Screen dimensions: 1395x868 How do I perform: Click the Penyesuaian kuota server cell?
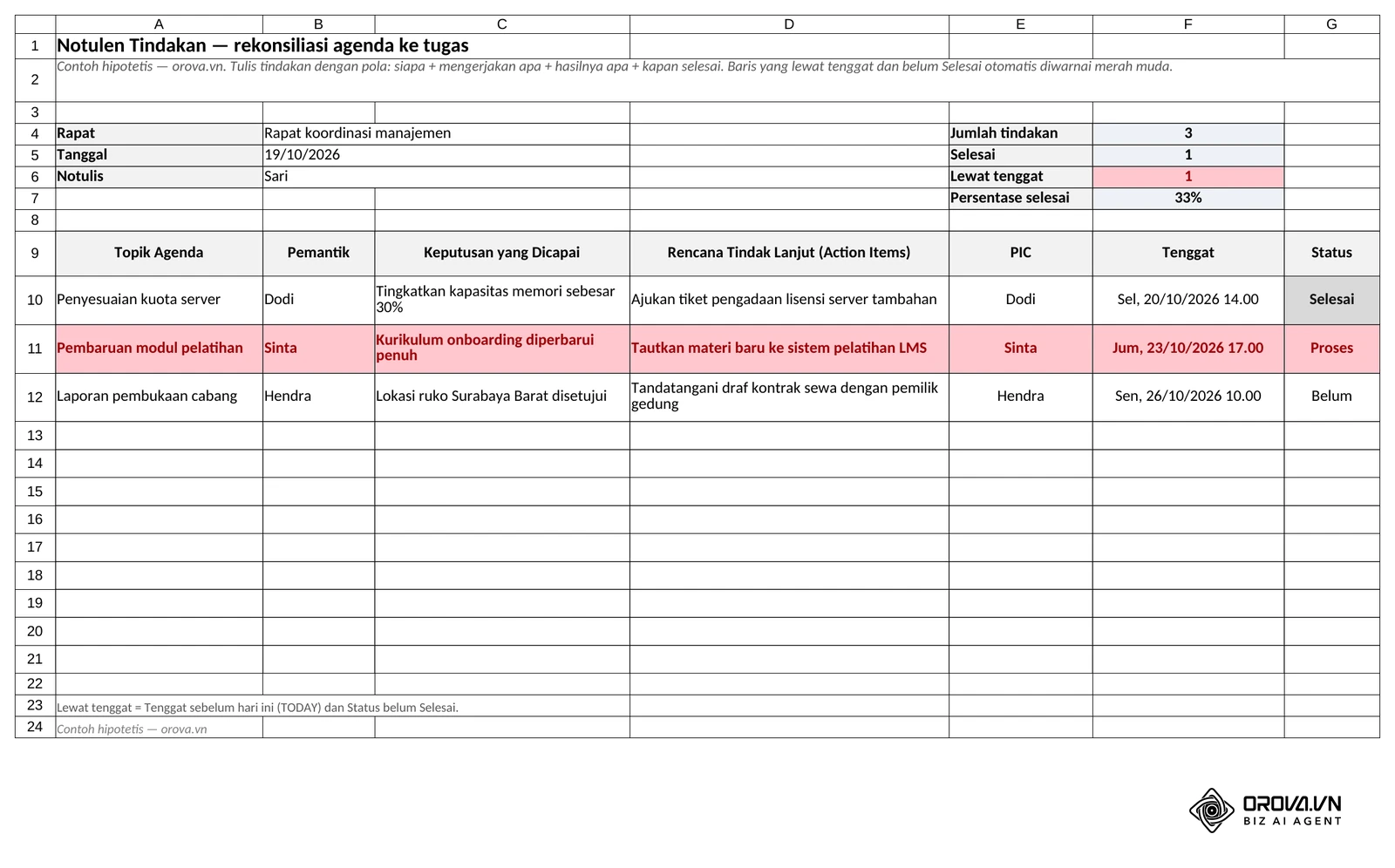click(x=159, y=300)
